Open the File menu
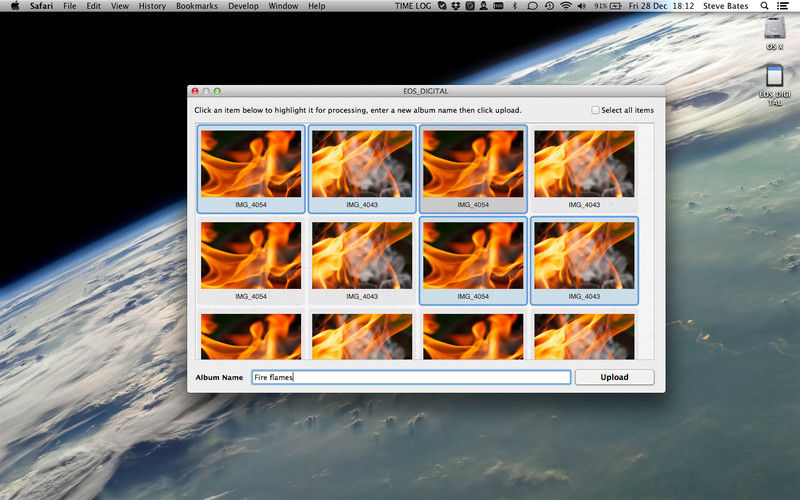The width and height of the screenshot is (800, 500). pos(70,6)
